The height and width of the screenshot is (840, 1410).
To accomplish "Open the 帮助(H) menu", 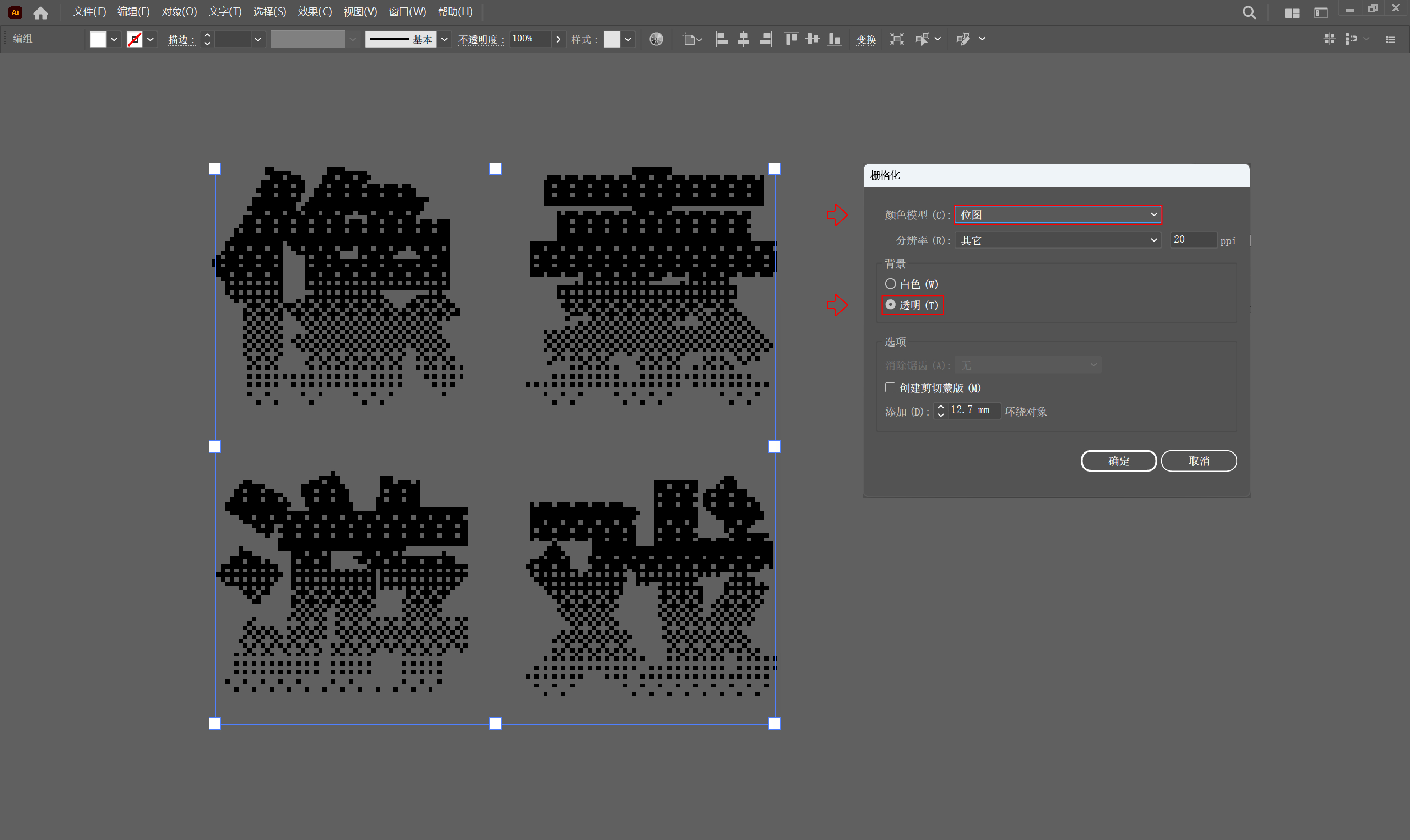I will click(x=455, y=11).
